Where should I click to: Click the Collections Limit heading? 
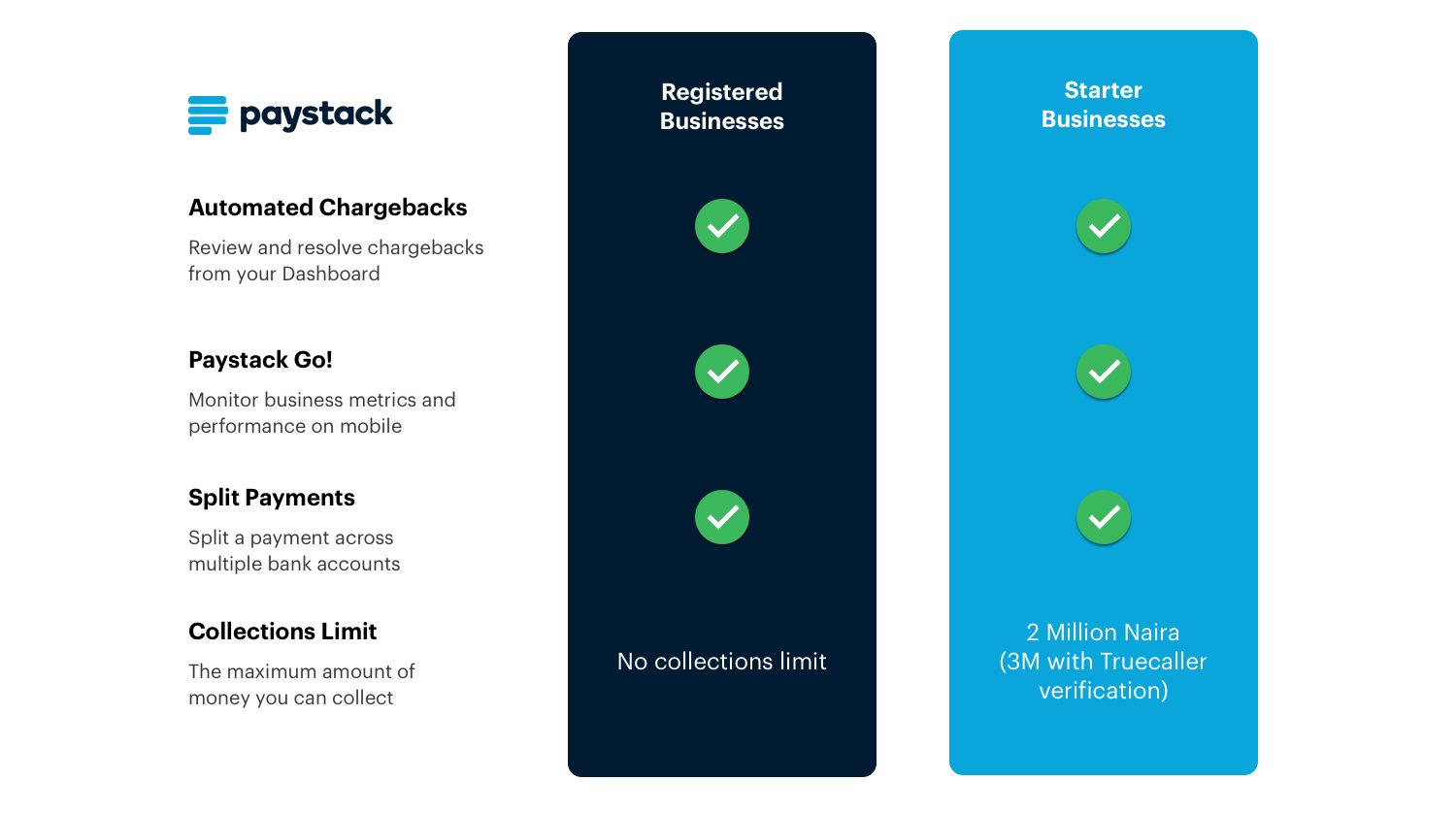point(282,632)
